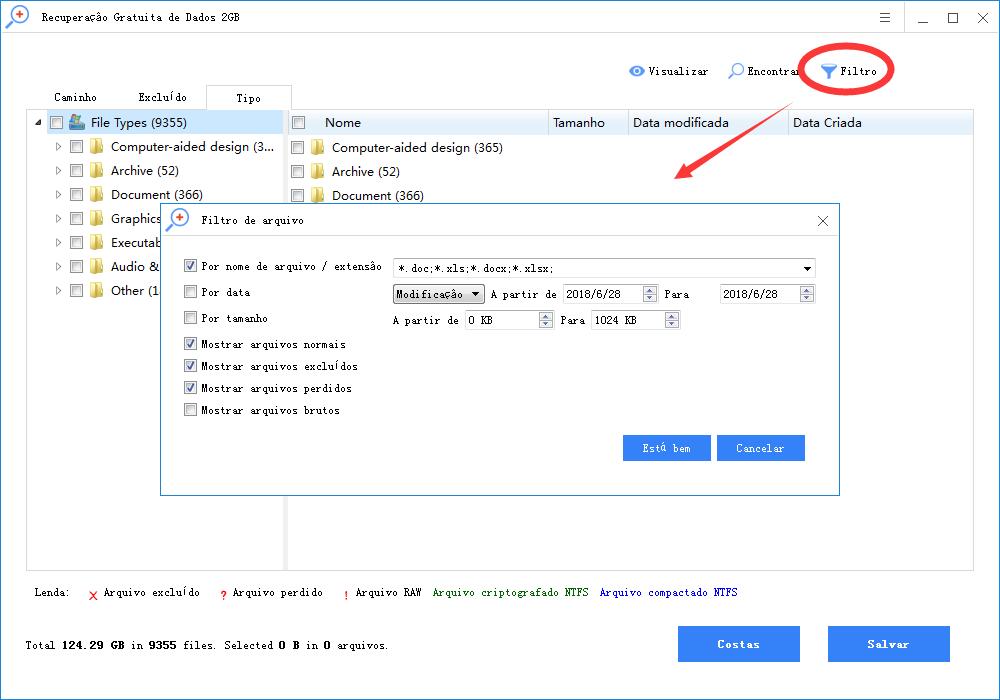Enable the Por tamanho checkbox
The image size is (1000, 700).
191,318
